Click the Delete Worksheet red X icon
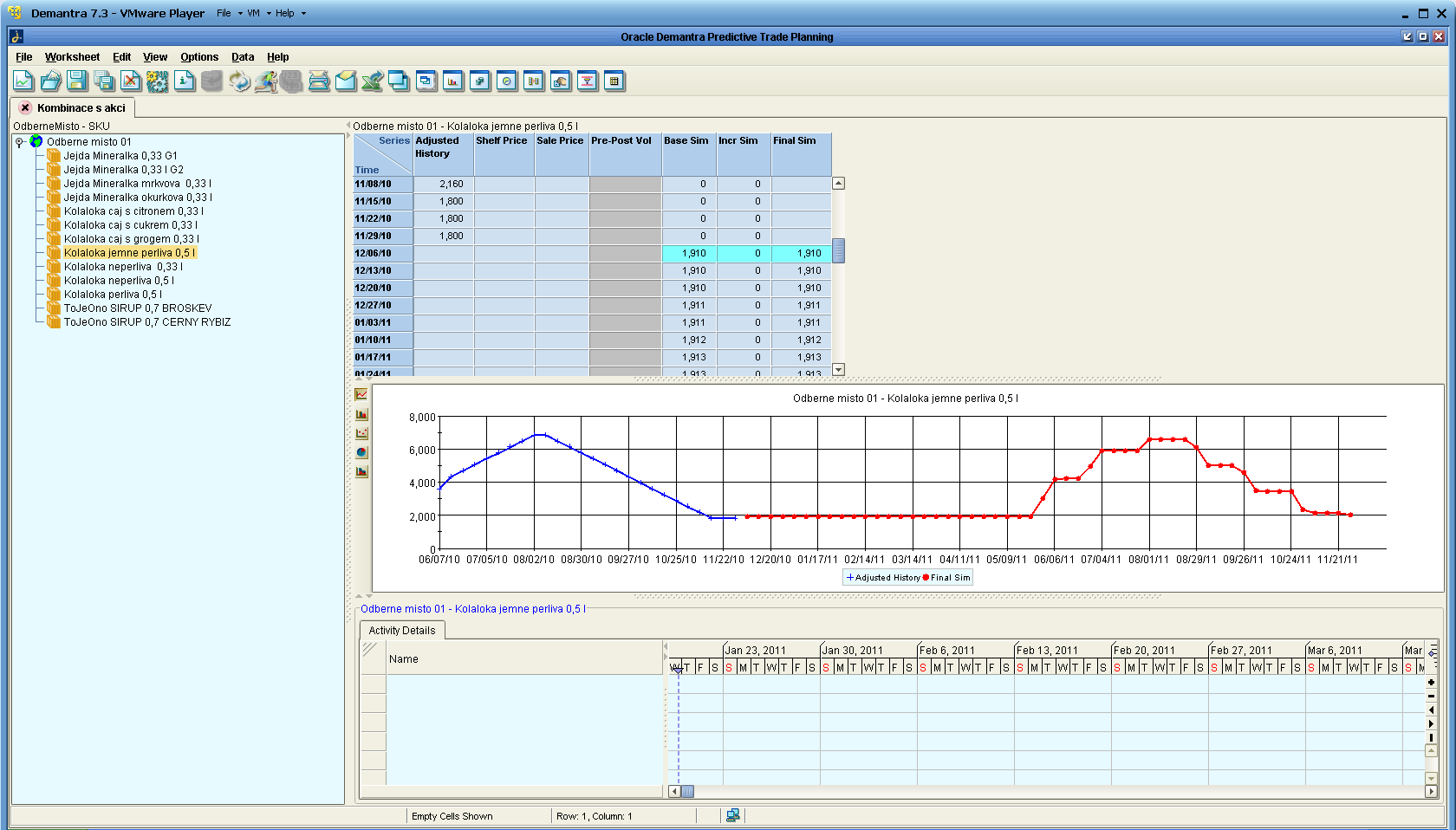The height and width of the screenshot is (830, 1456). click(131, 81)
